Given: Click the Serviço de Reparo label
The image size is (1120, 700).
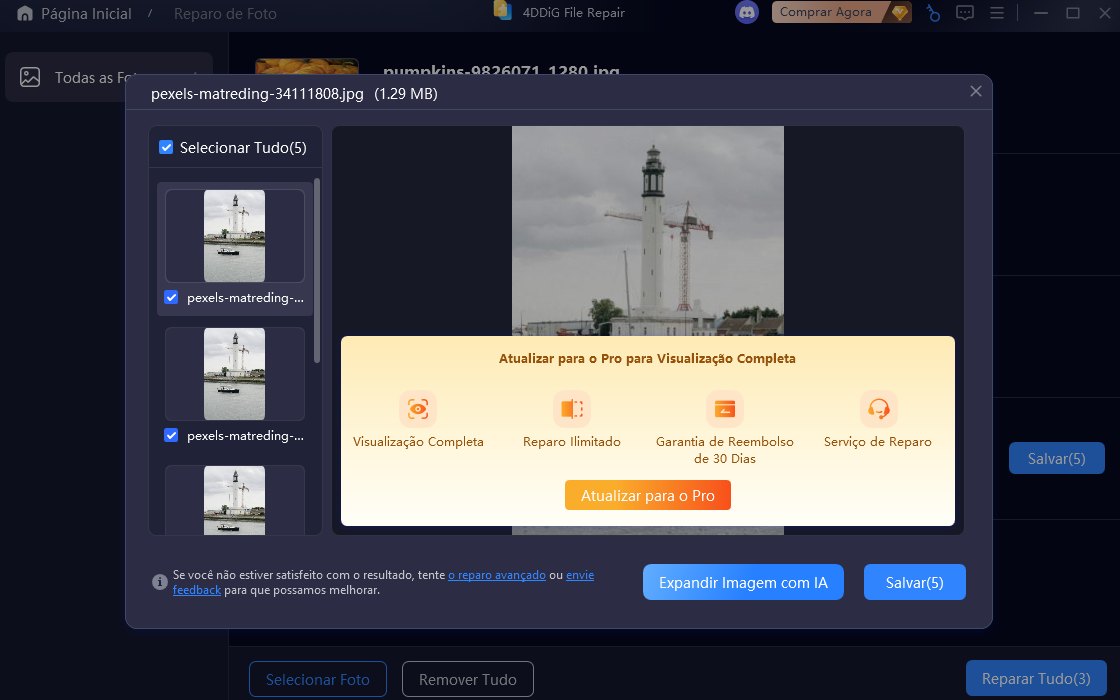Looking at the screenshot, I should 878,441.
